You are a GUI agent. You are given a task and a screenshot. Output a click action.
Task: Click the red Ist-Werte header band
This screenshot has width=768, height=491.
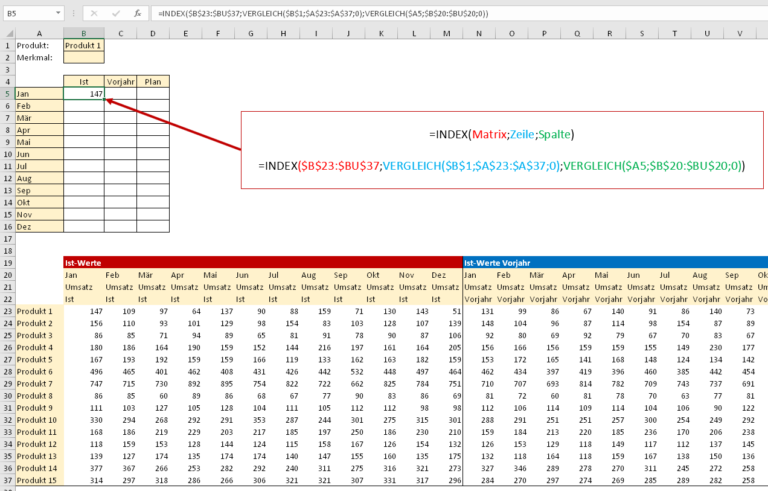[x=262, y=262]
